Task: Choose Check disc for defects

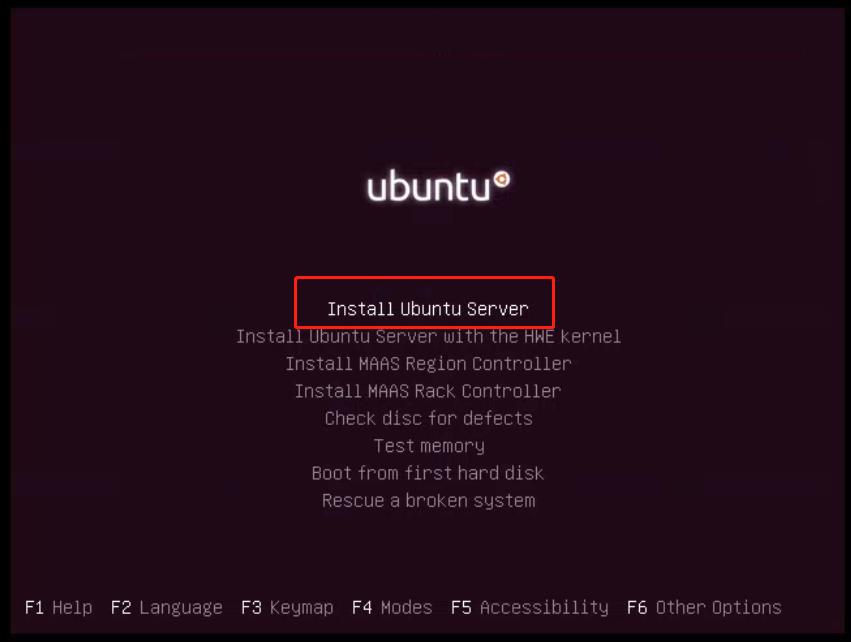Action: 428,418
